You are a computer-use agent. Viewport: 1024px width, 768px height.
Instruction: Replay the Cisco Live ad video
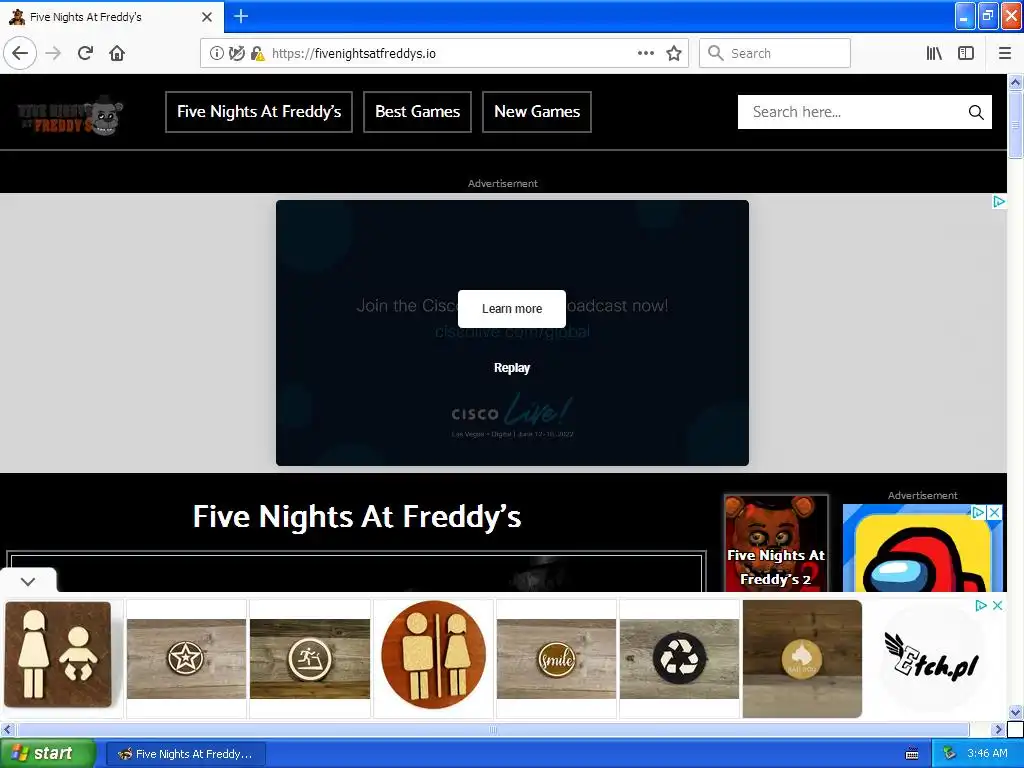click(x=512, y=368)
